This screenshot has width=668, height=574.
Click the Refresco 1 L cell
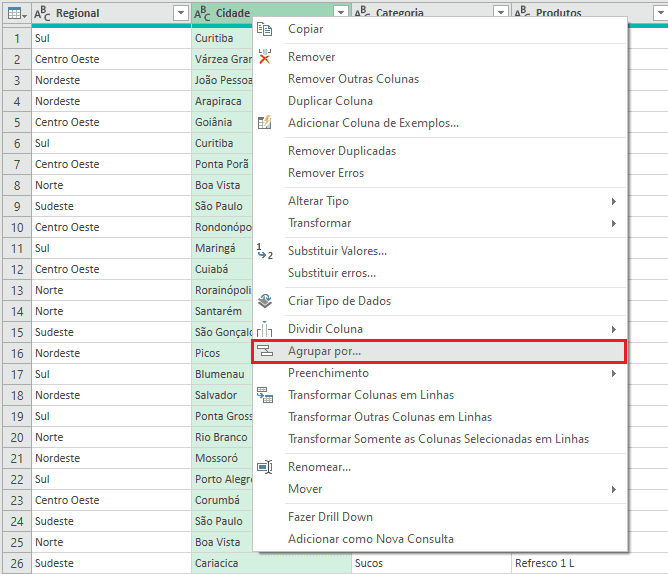coord(590,563)
